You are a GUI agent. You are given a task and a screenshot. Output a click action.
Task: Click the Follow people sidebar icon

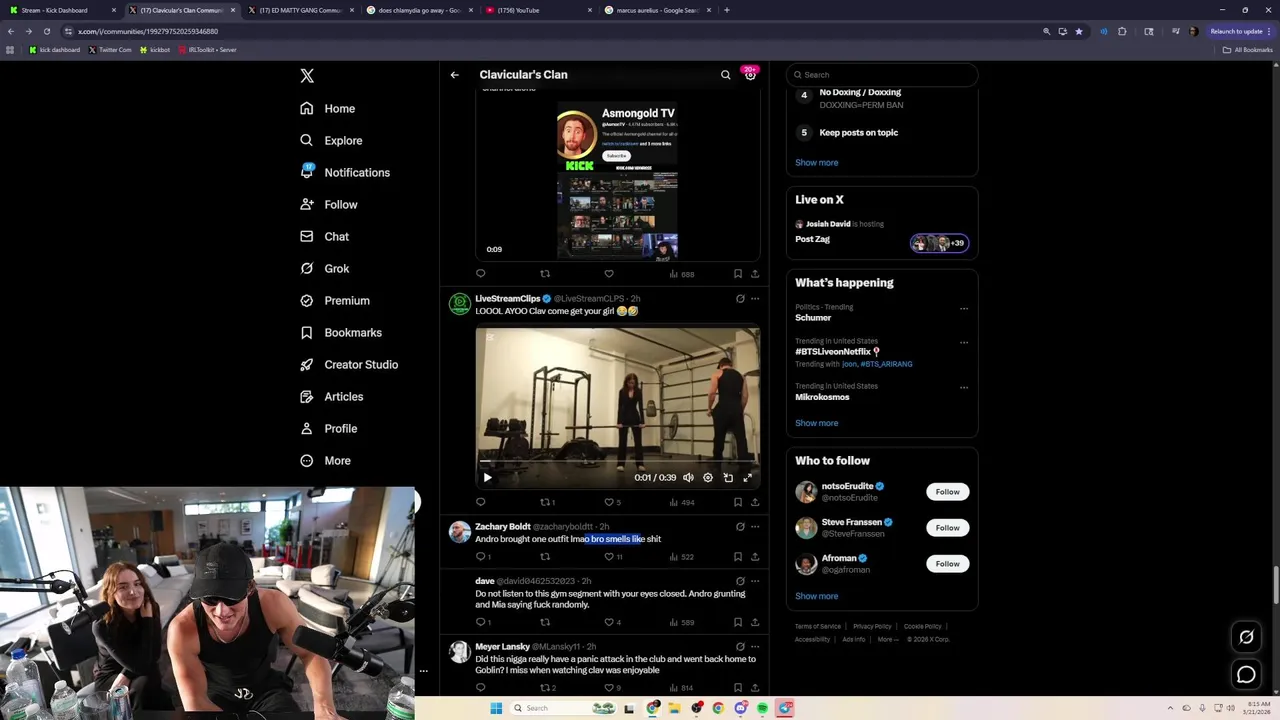pyautogui.click(x=306, y=205)
